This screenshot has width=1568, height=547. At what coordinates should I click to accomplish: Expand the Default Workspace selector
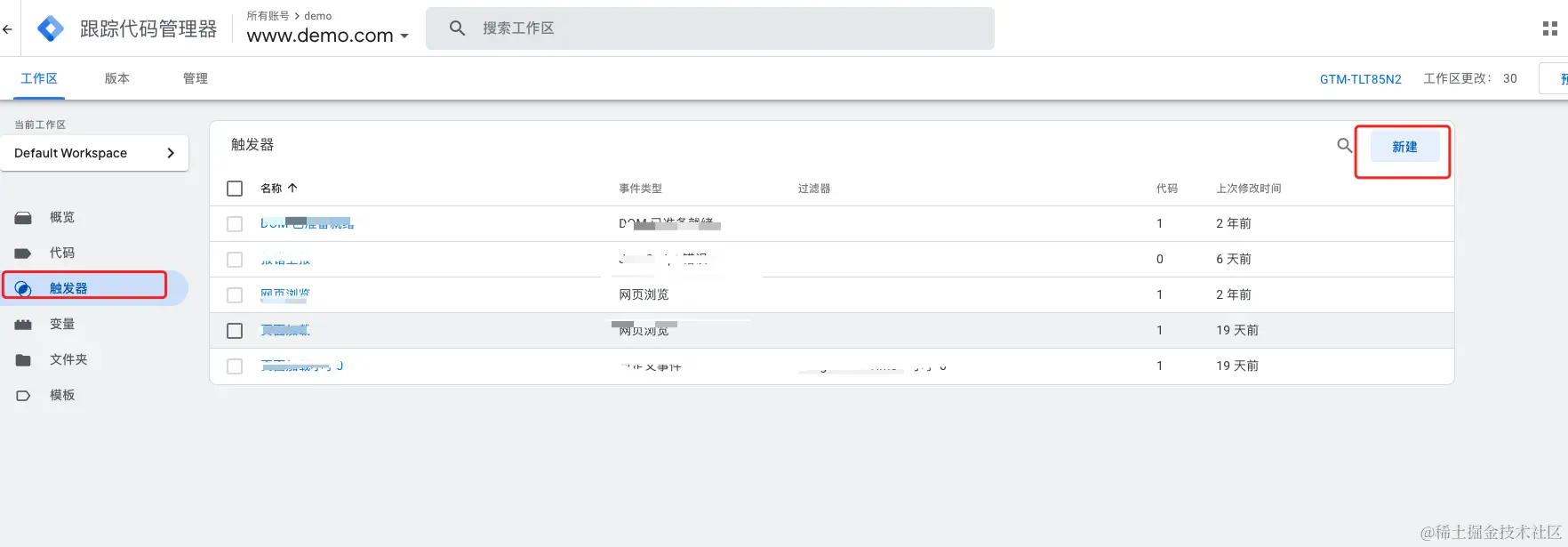coord(94,153)
